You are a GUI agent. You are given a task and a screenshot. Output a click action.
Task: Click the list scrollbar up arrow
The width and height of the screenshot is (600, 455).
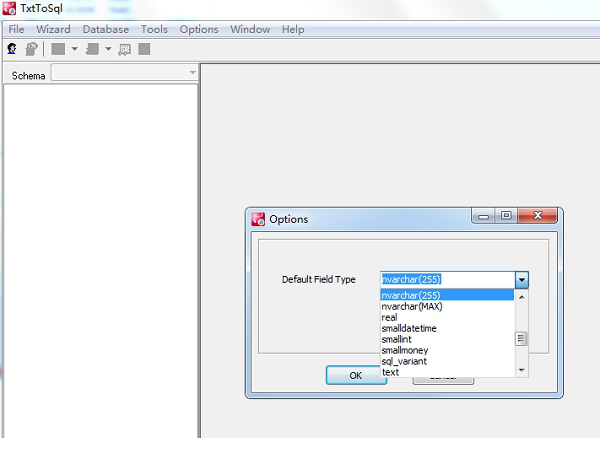[x=521, y=297]
